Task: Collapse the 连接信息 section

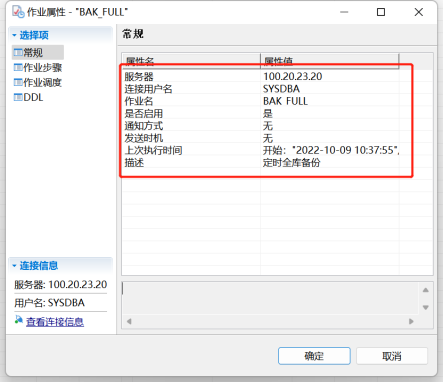Action: point(14,266)
